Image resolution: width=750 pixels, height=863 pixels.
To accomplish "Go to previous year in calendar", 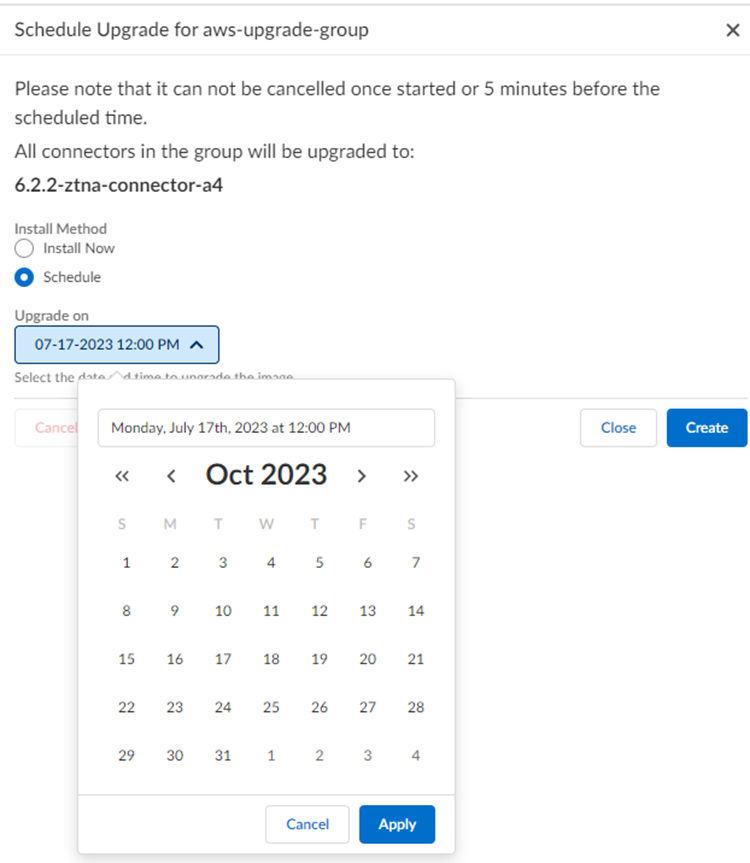I will click(123, 476).
